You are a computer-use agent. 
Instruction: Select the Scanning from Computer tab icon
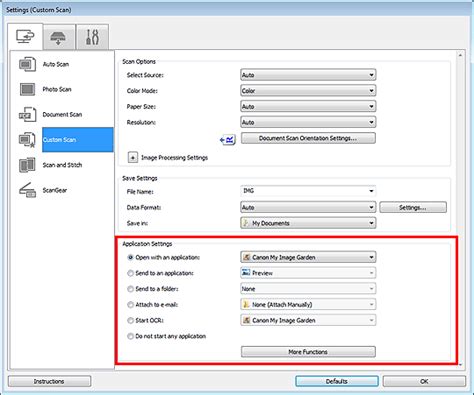(x=25, y=37)
